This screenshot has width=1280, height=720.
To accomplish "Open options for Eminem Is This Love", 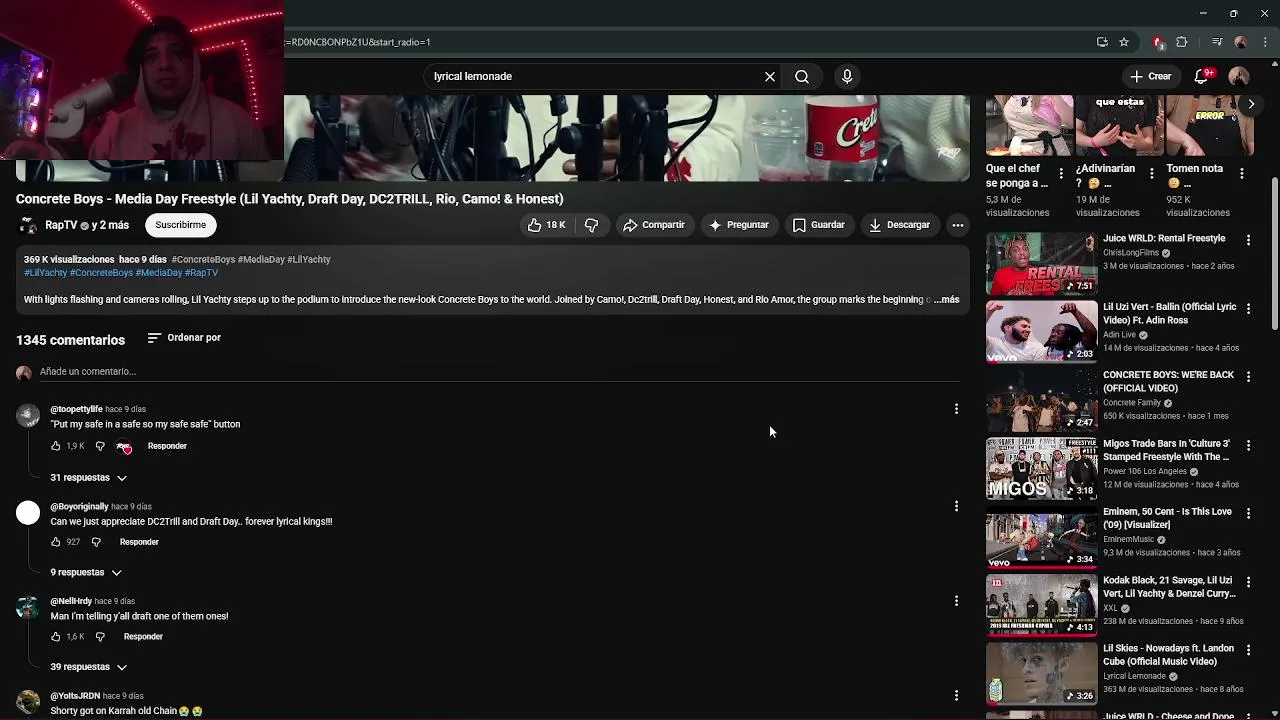I will coord(1248,513).
